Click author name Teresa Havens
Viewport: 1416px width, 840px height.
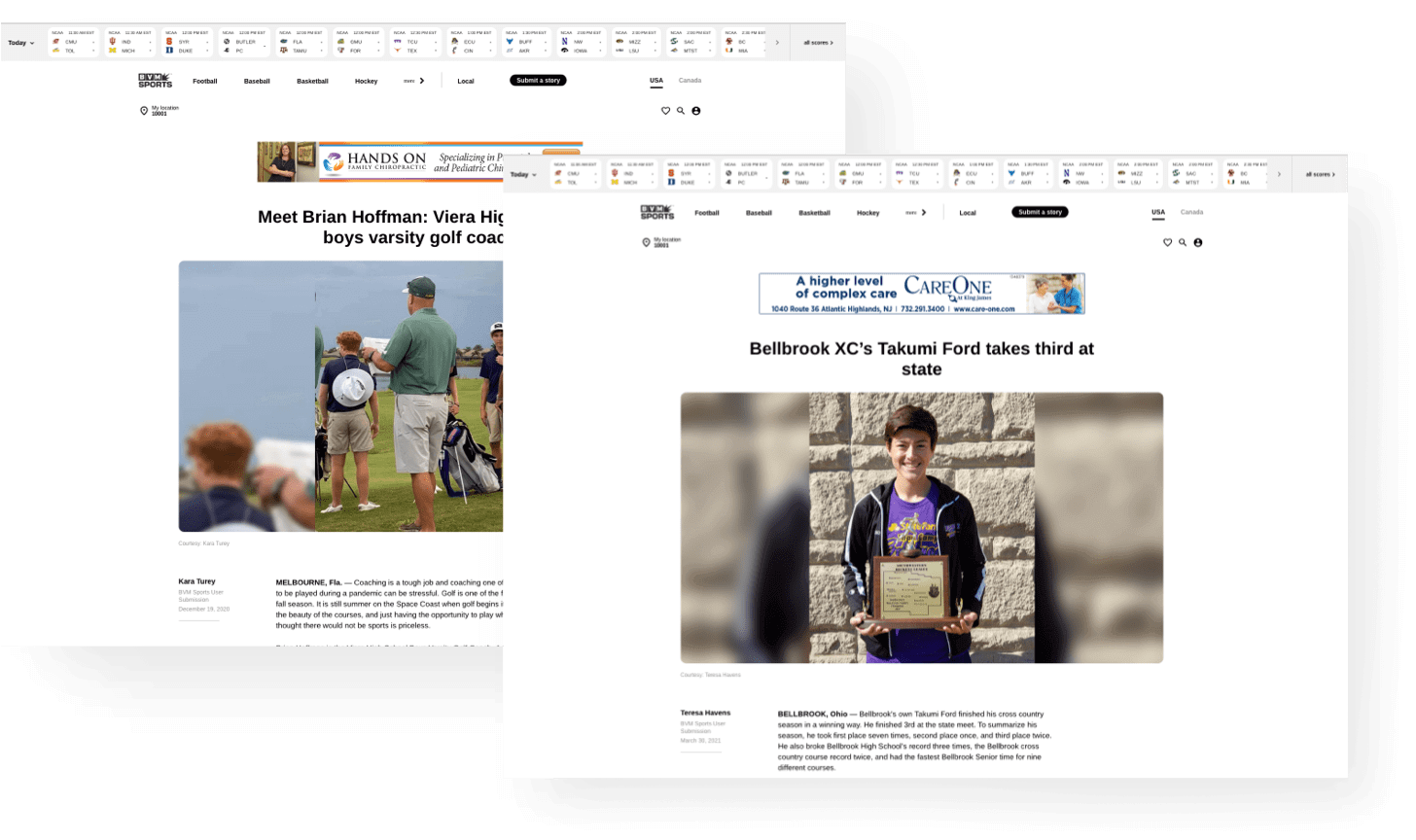click(705, 713)
